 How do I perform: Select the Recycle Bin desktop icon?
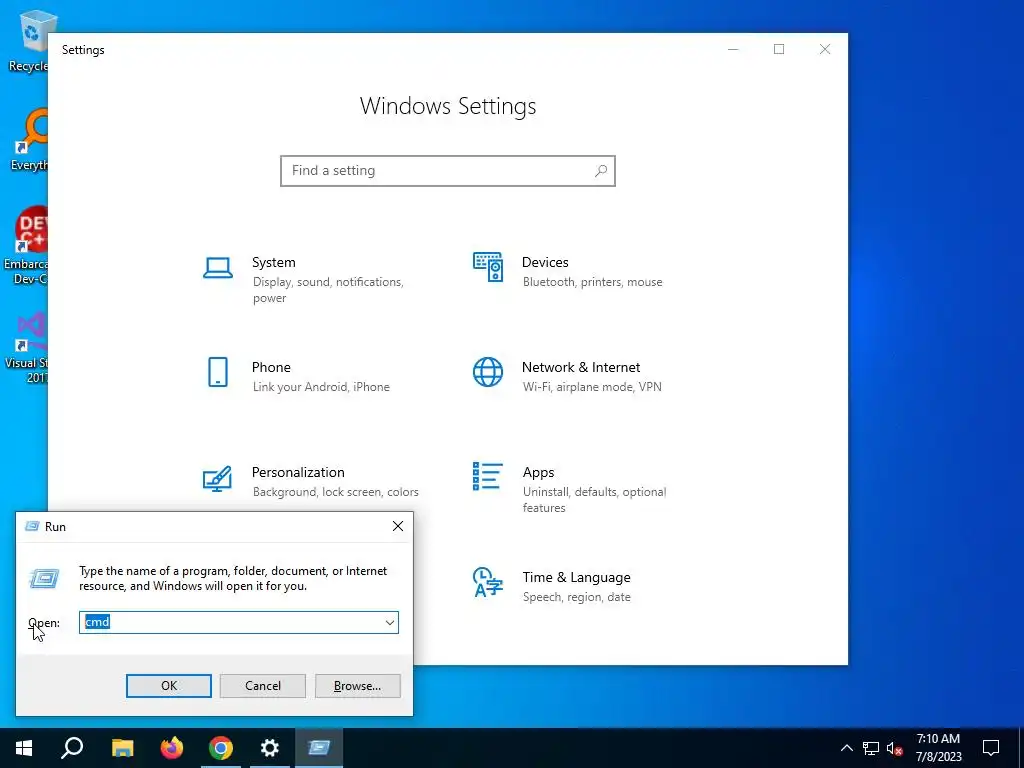point(27,42)
